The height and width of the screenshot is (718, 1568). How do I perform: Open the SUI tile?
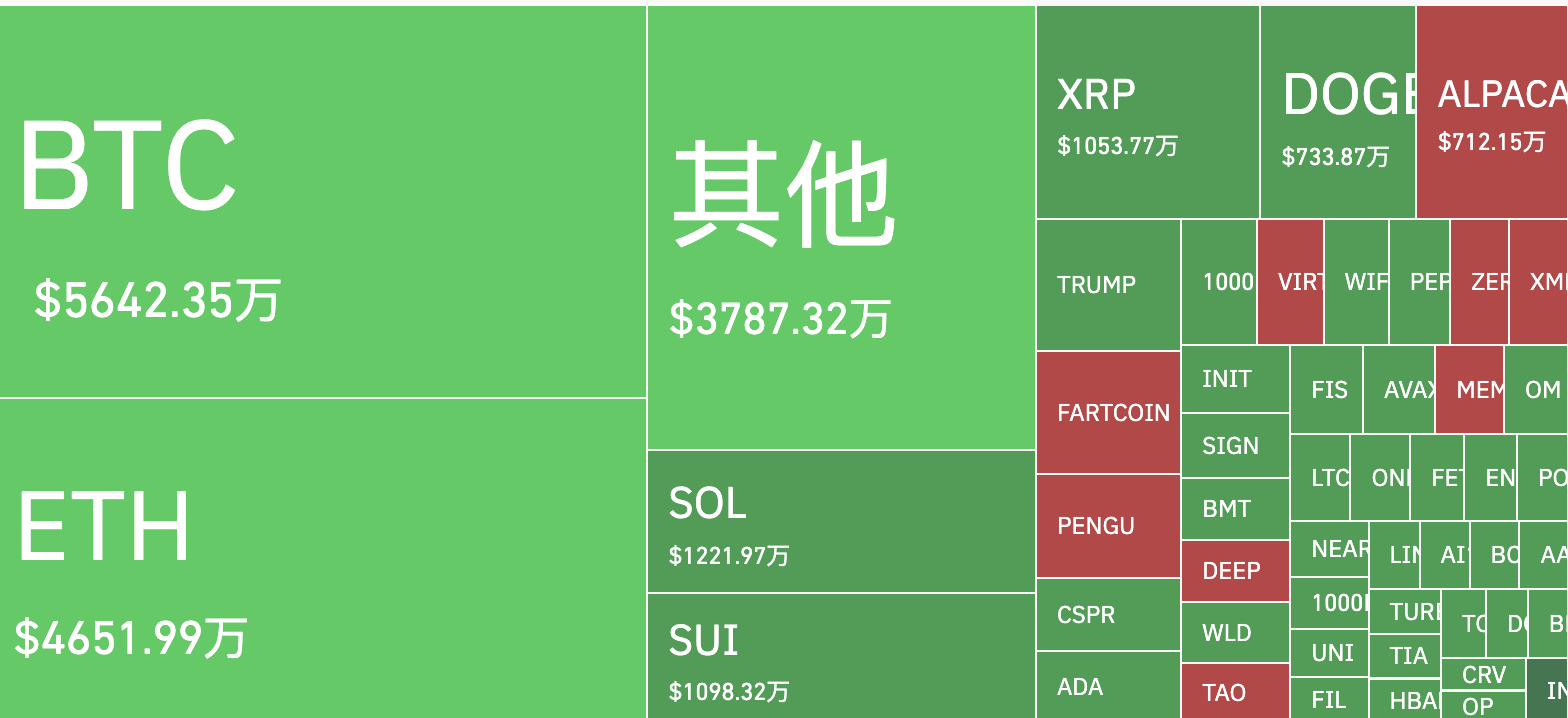coord(841,656)
